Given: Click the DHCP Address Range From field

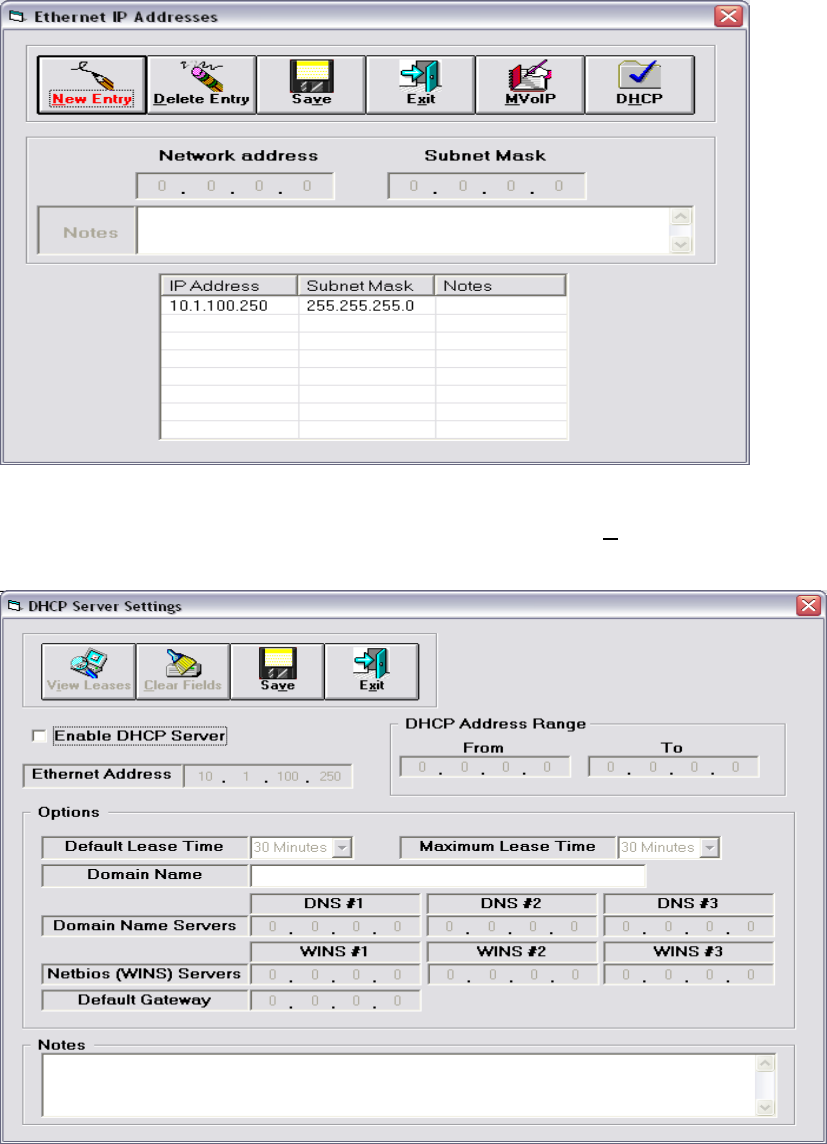Looking at the screenshot, I should (485, 768).
